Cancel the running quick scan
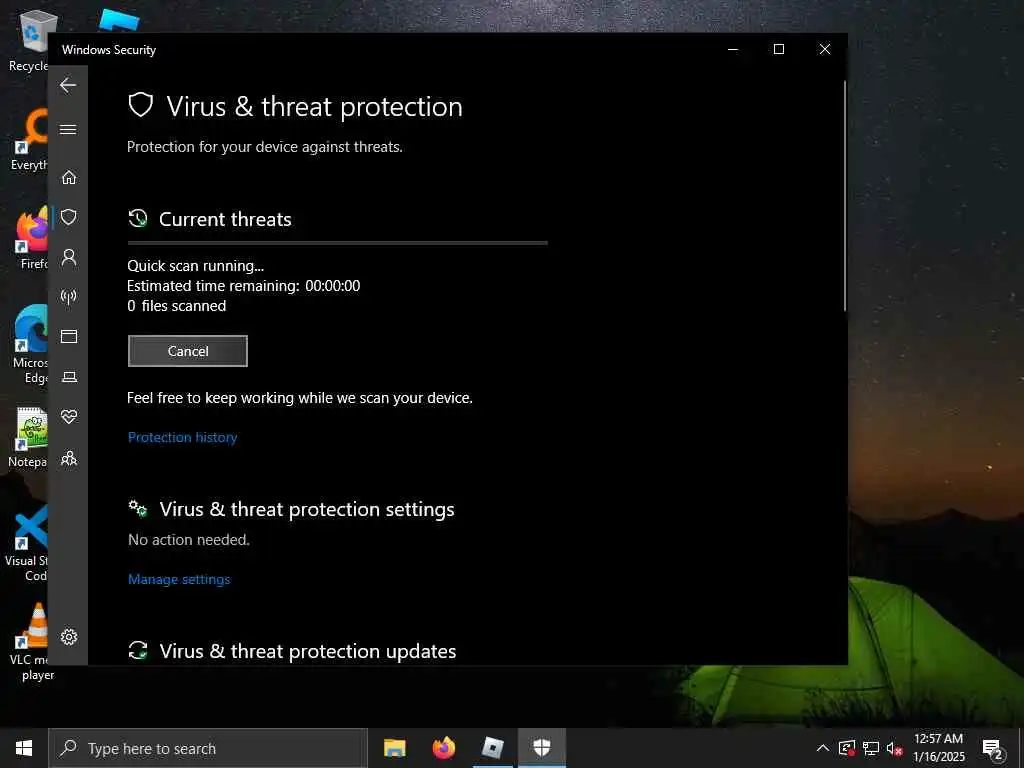The height and width of the screenshot is (768, 1024). click(x=187, y=351)
